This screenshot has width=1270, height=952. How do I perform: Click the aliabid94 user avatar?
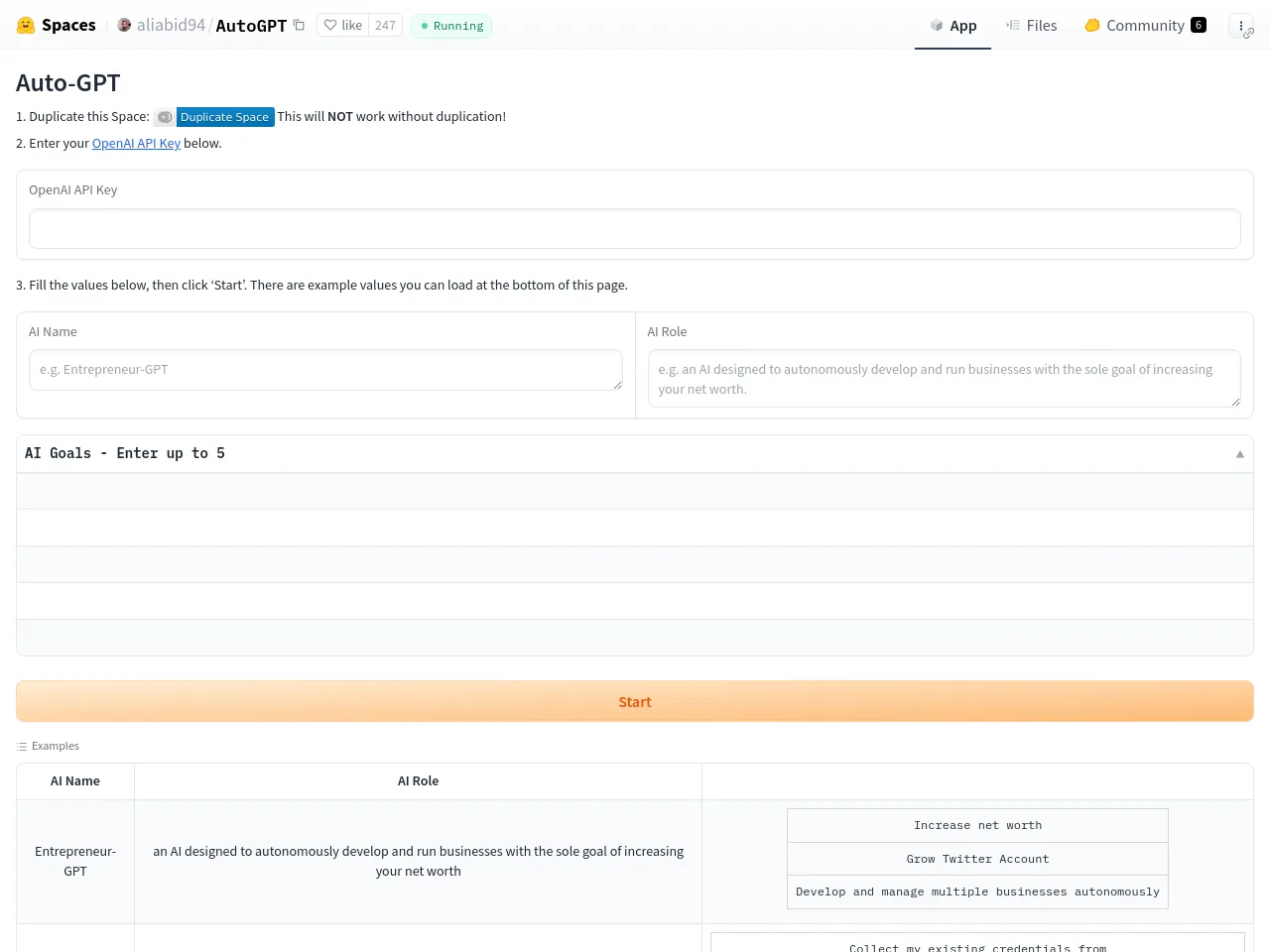(x=124, y=25)
